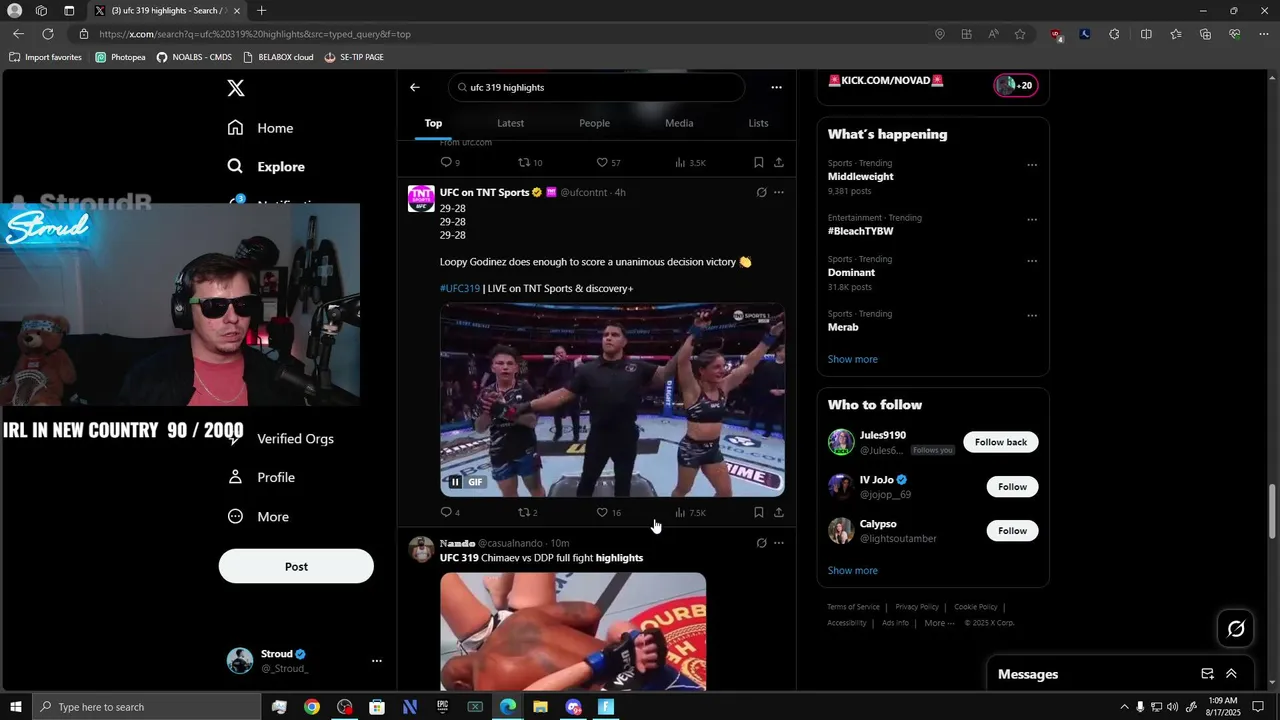This screenshot has width=1280, height=720.
Task: Click the X logo in the sidebar
Action: click(x=236, y=88)
